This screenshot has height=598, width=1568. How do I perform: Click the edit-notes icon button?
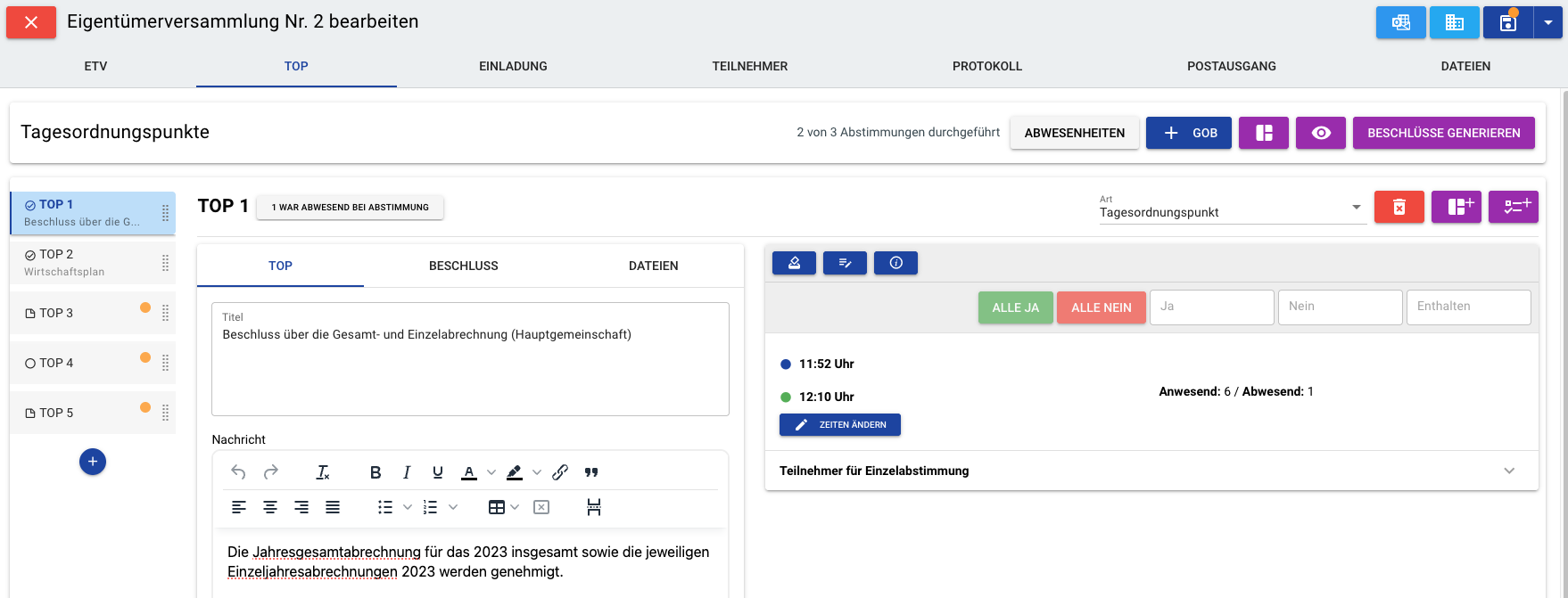pos(845,263)
